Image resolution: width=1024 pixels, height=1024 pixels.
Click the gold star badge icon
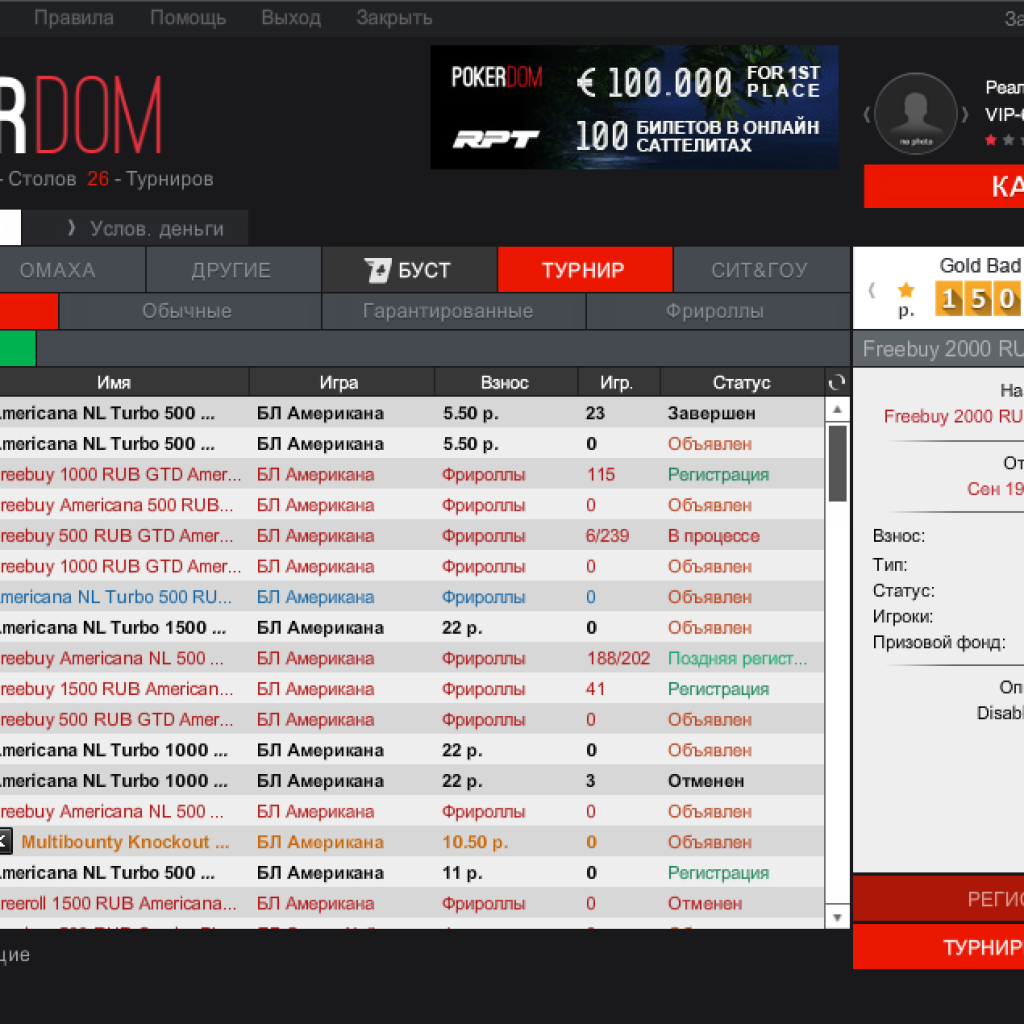click(906, 290)
